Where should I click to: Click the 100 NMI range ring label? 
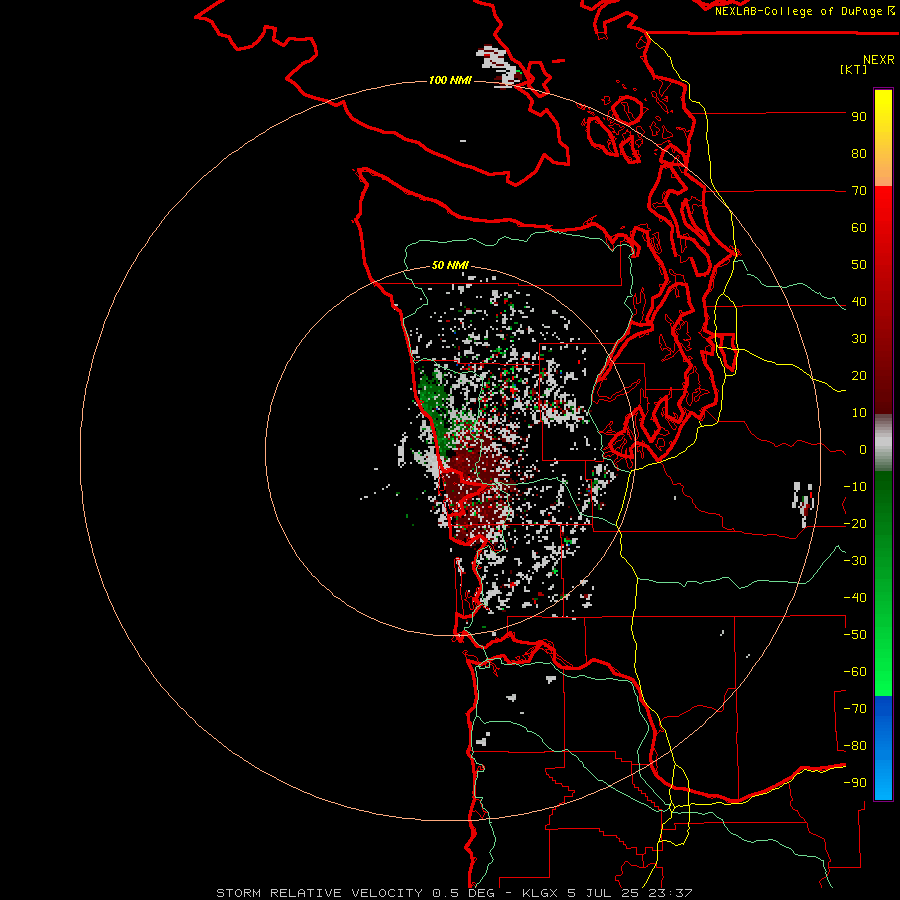point(450,80)
